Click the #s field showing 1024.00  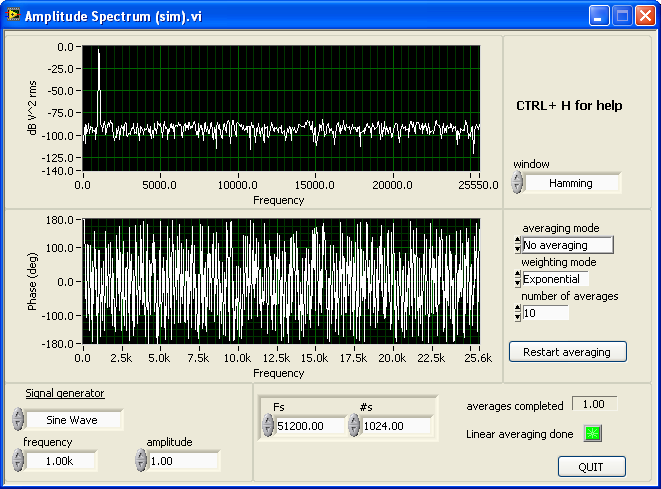click(397, 426)
